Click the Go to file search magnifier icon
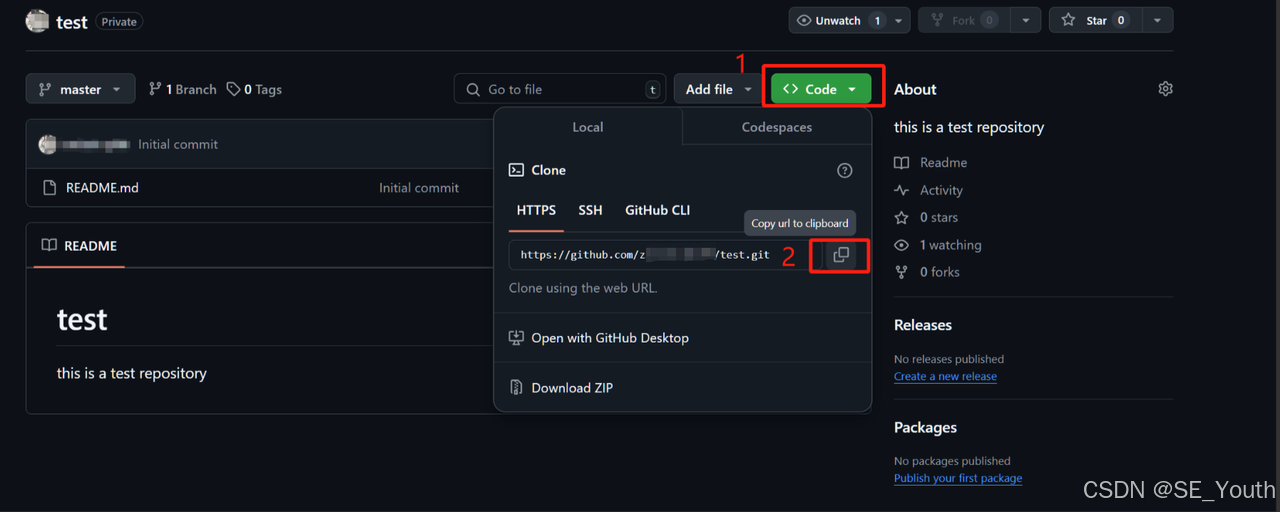Screen dimensions: 1280x512 click(x=473, y=89)
